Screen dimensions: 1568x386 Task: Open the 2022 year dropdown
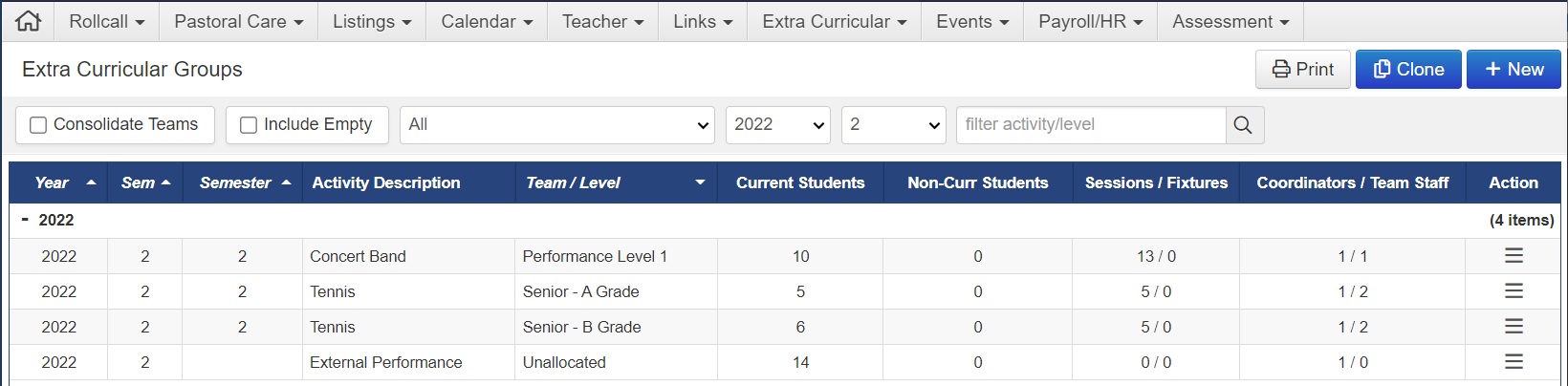778,125
